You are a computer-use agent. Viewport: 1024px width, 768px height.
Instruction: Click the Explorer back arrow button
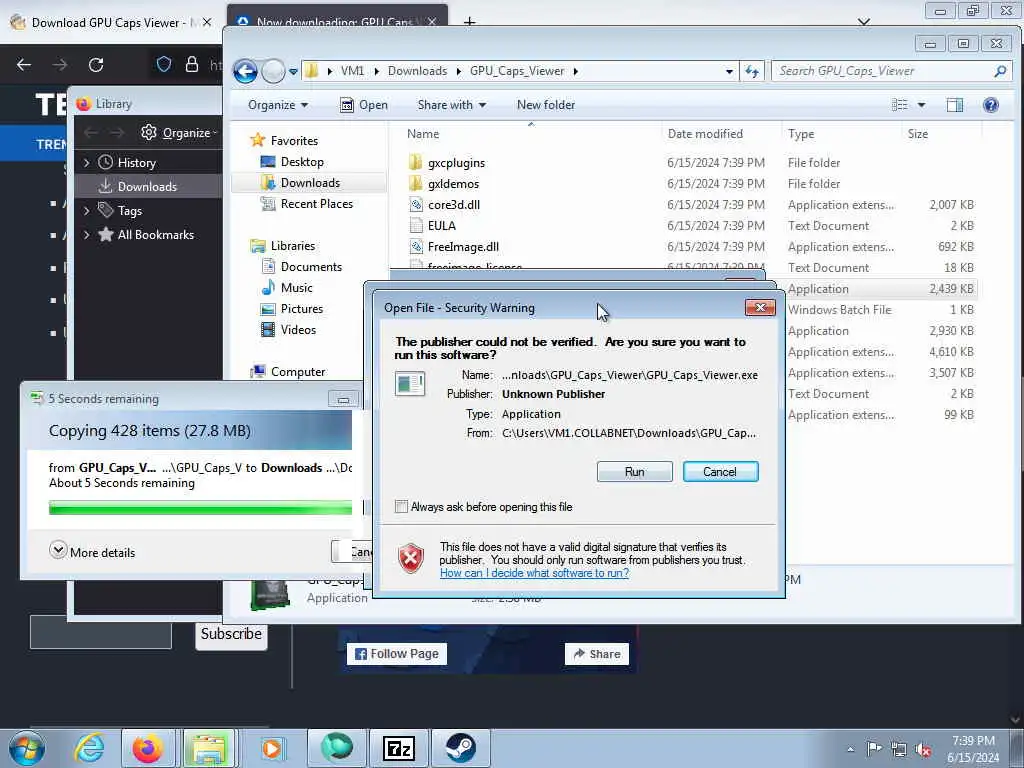[246, 71]
